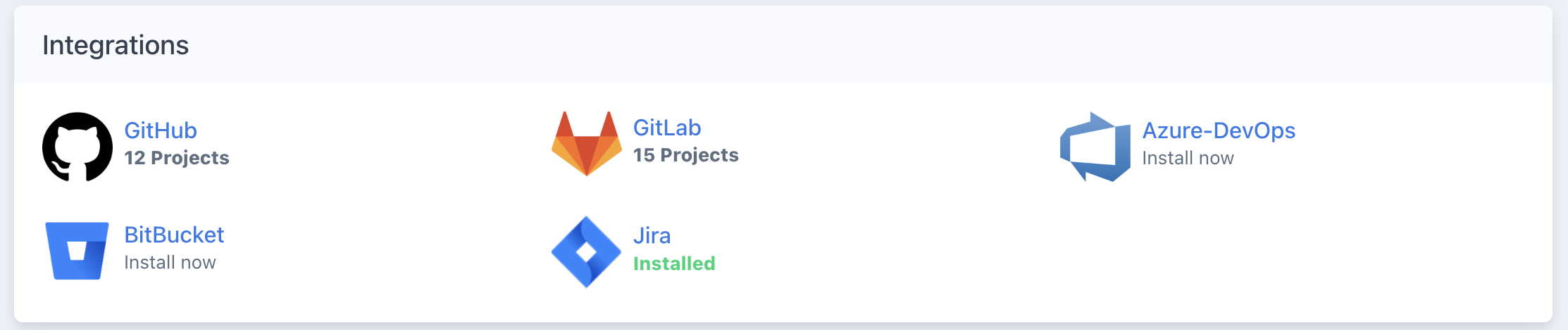The image size is (1568, 330).
Task: Click the GitLab fox logo icon
Action: (x=587, y=144)
